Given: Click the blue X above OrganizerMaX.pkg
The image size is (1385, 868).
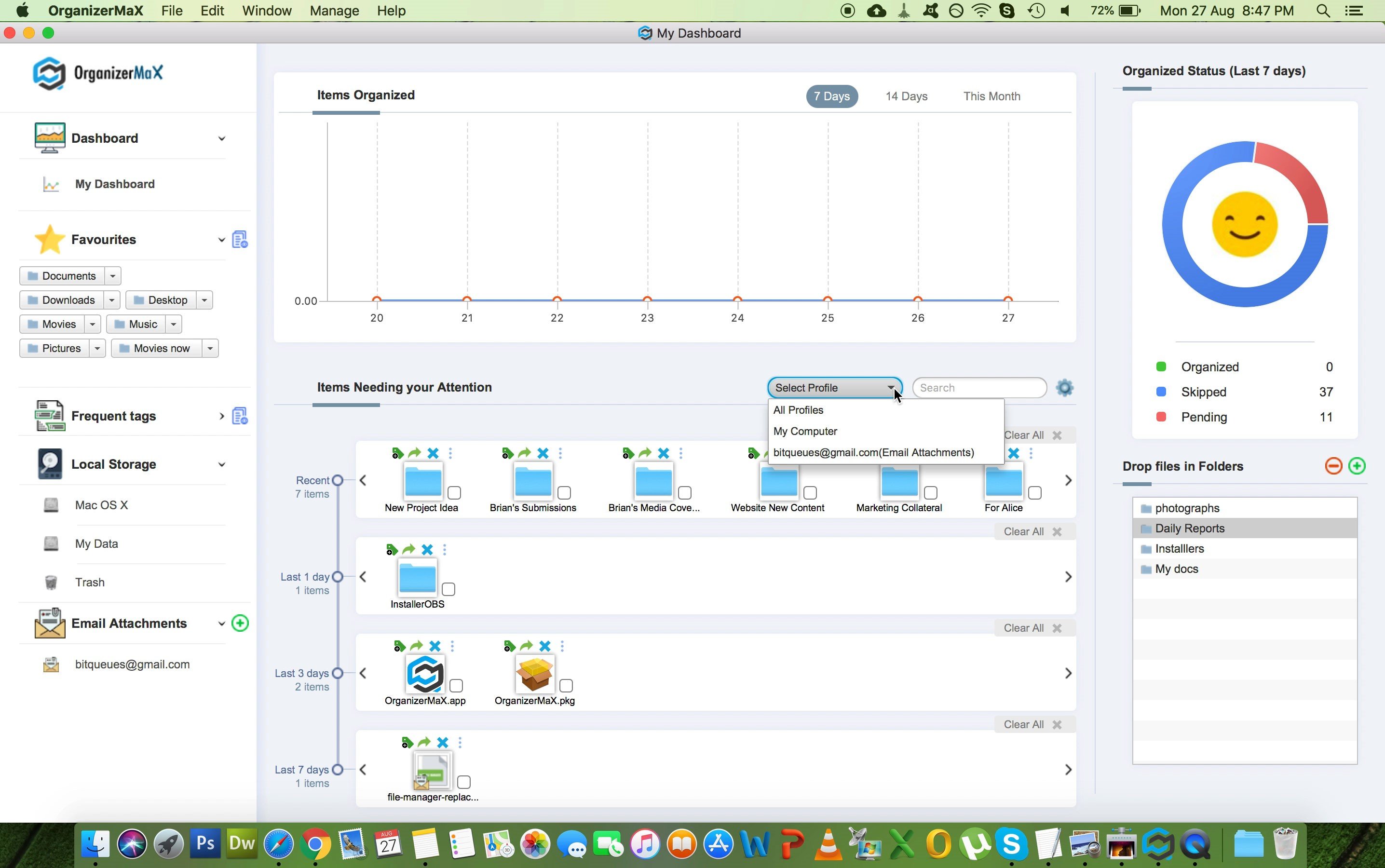Looking at the screenshot, I should [x=545, y=646].
